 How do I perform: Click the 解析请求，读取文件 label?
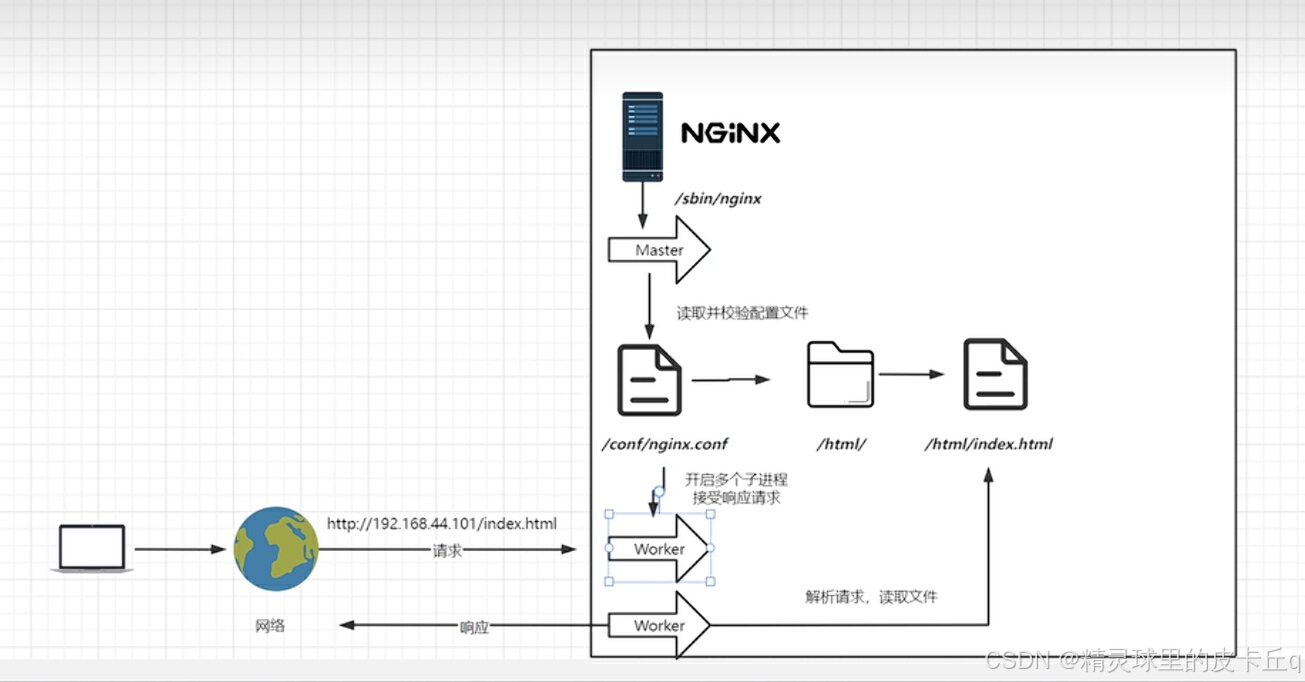pos(871,597)
